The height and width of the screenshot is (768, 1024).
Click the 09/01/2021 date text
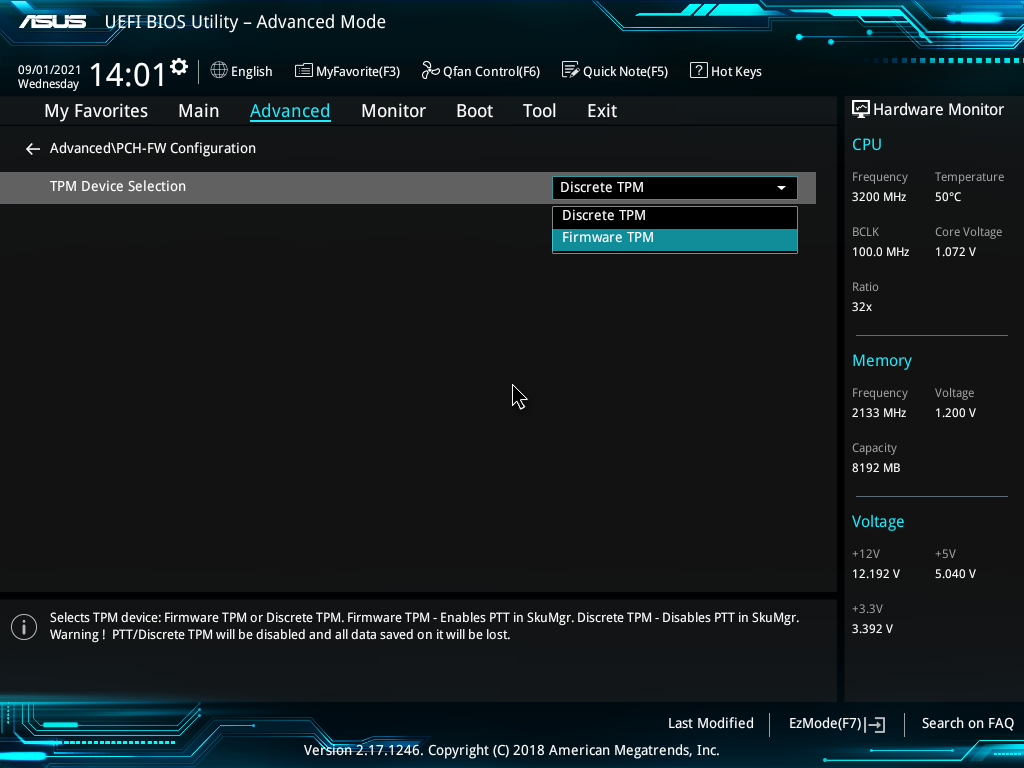click(49, 69)
